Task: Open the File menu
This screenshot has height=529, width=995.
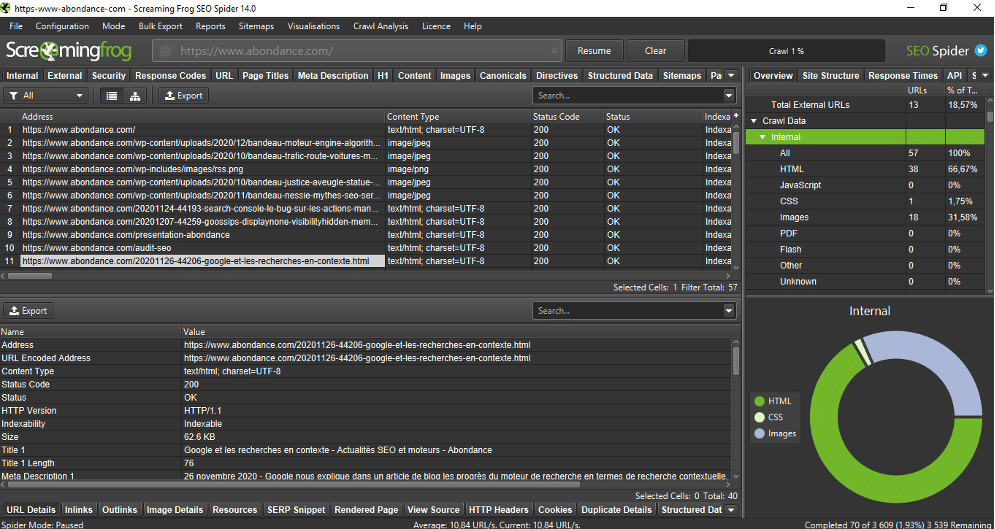Action: [16, 26]
